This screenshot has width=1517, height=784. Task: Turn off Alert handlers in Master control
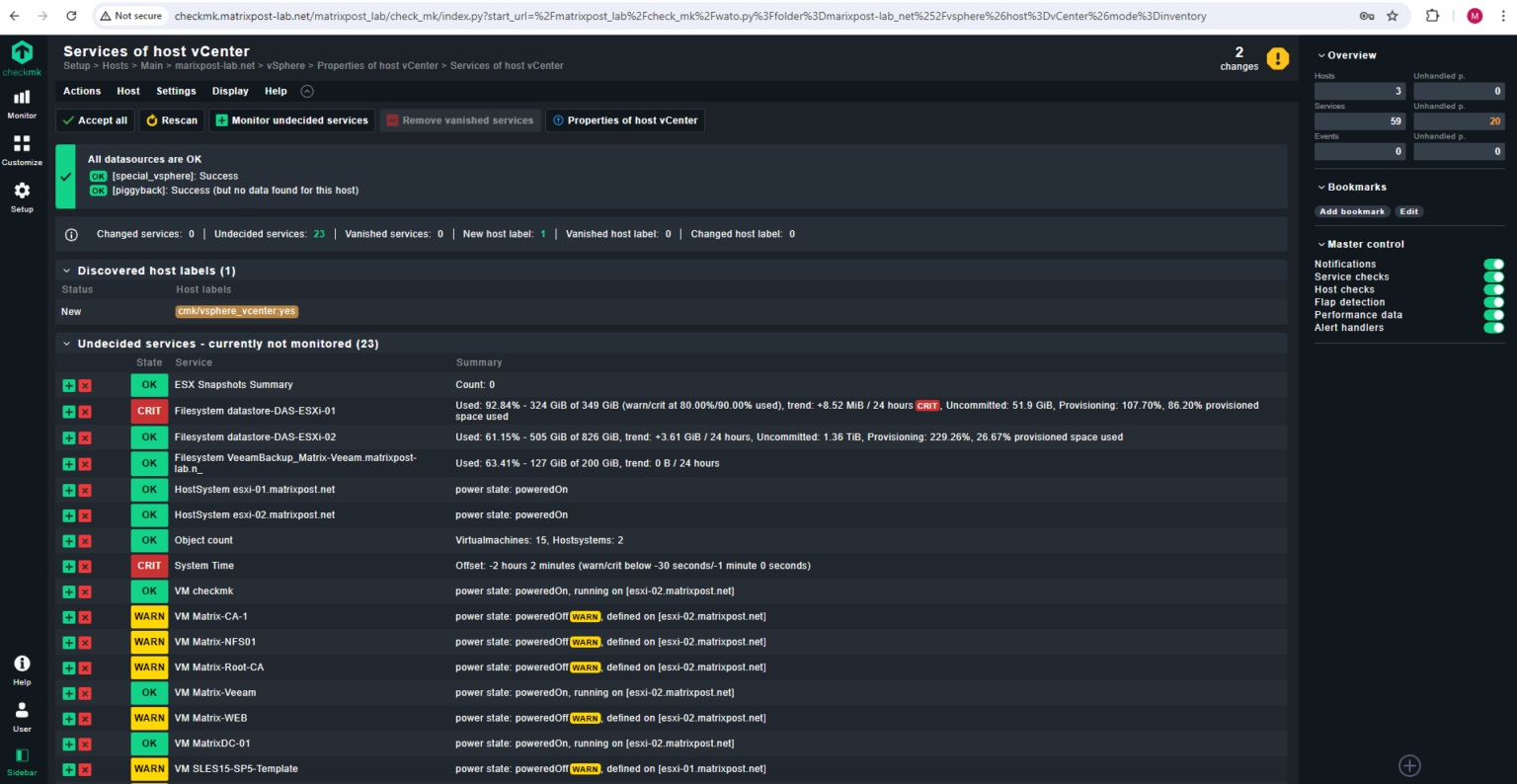(x=1493, y=327)
